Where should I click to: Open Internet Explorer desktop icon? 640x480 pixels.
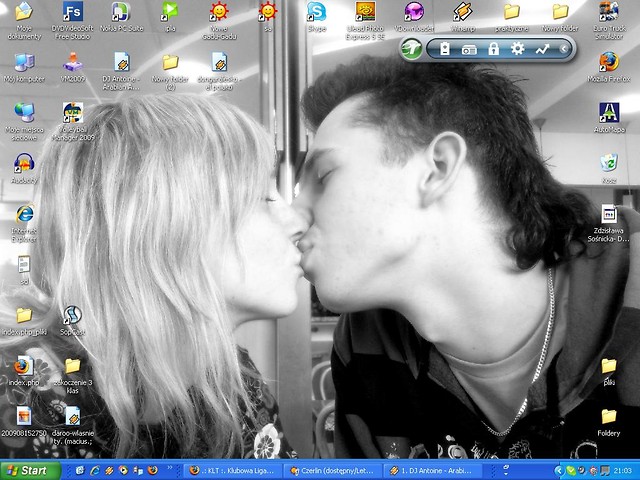[x=24, y=223]
